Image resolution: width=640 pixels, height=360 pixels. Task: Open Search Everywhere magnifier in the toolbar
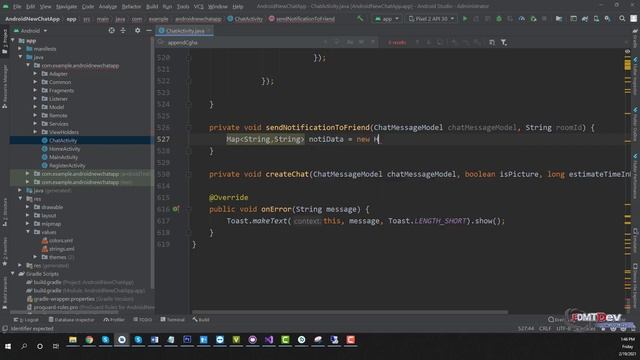point(622,19)
